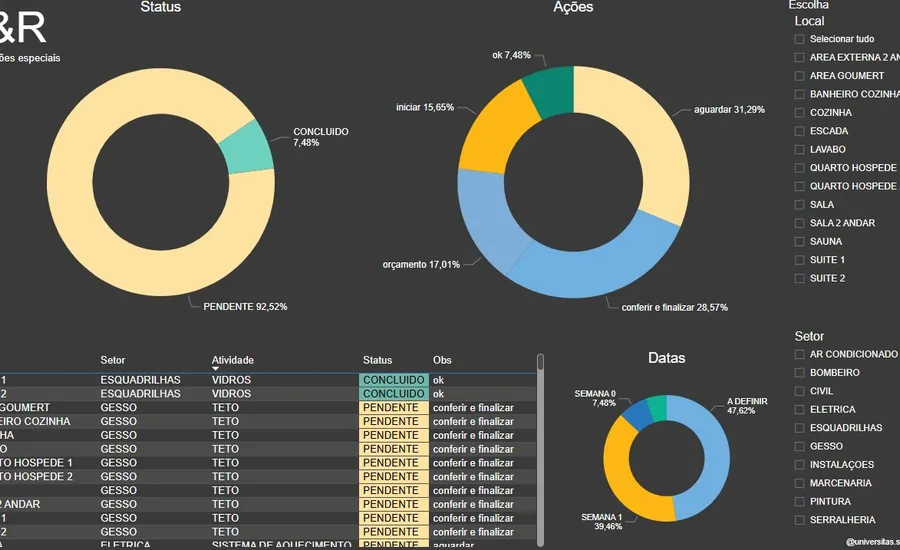The image size is (900, 550).
Task: Tick the SUITE 1 checkbox
Action: pyautogui.click(x=799, y=260)
